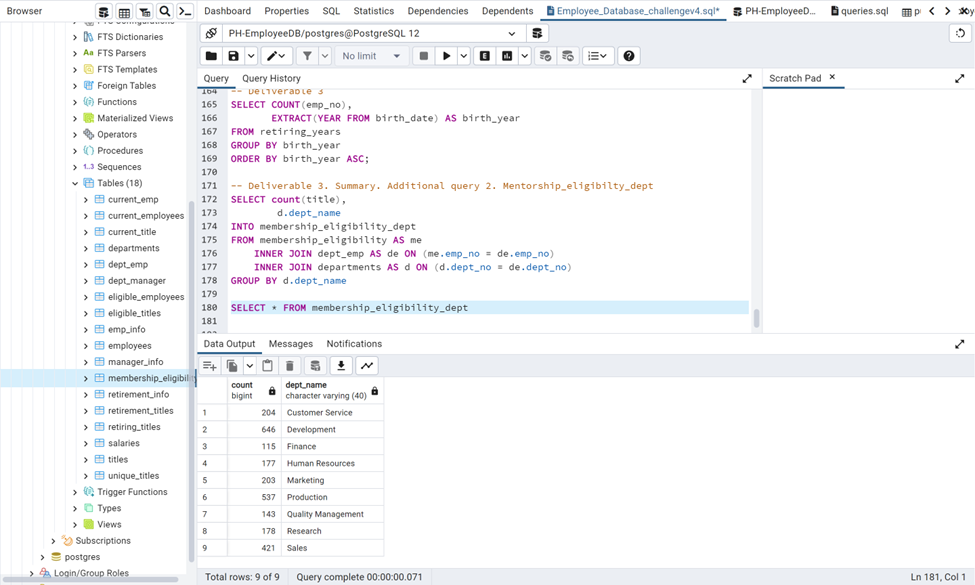The image size is (975, 585).
Task: Click the Delete row trash icon
Action: pyautogui.click(x=289, y=365)
